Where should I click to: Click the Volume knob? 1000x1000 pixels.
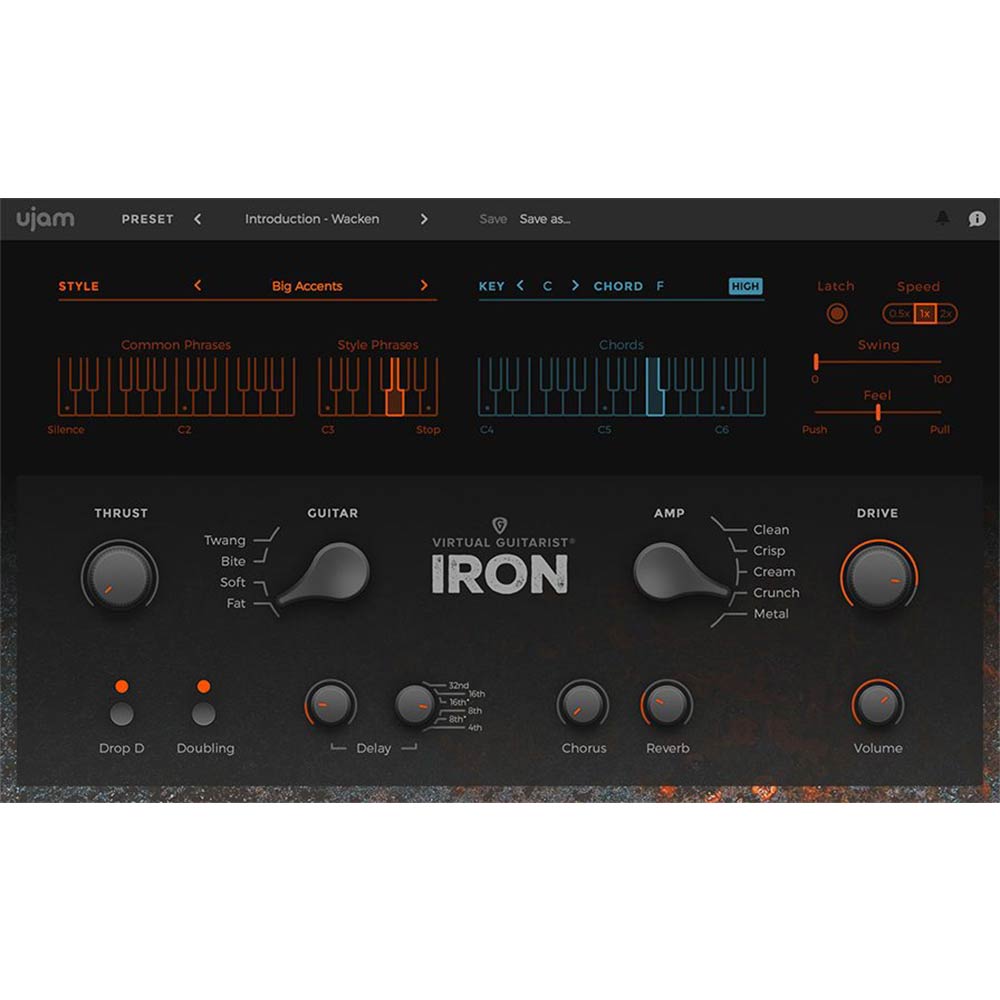click(x=878, y=704)
